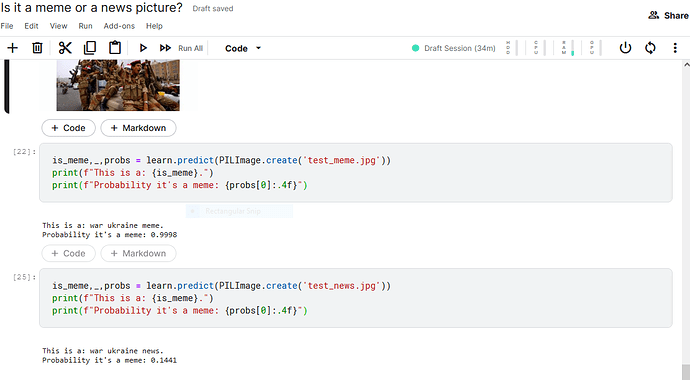Open the File menu
This screenshot has height=380, width=690.
pyautogui.click(x=7, y=26)
